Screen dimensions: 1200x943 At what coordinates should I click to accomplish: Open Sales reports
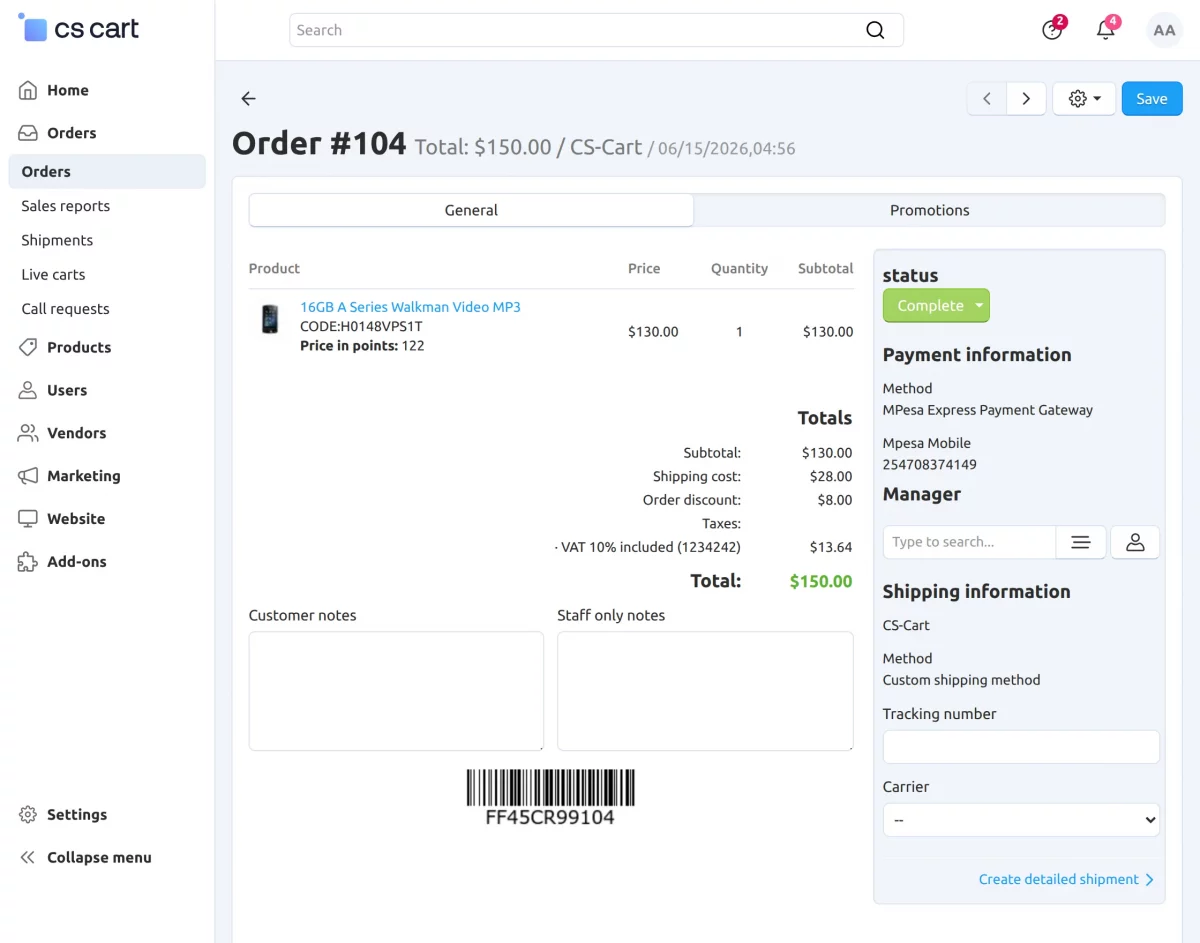pyautogui.click(x=66, y=206)
